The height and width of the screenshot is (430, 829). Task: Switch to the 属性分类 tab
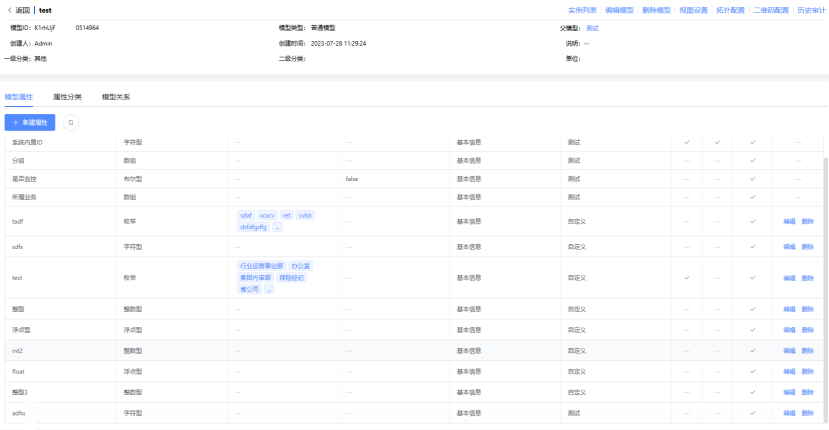(x=67, y=97)
